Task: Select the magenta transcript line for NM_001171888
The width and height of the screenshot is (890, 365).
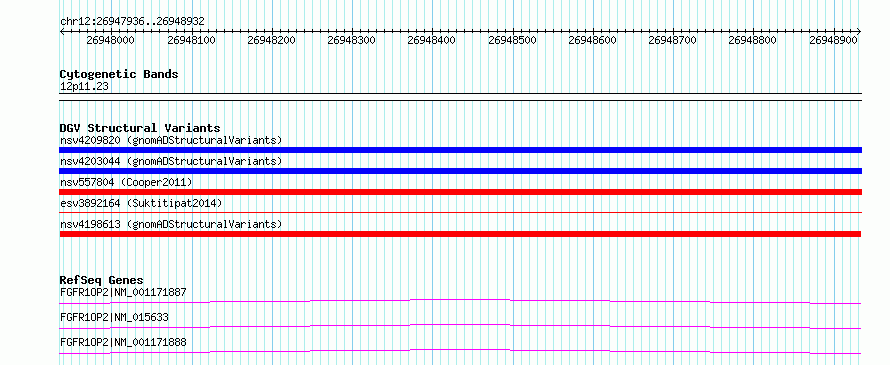Action: click(460, 351)
